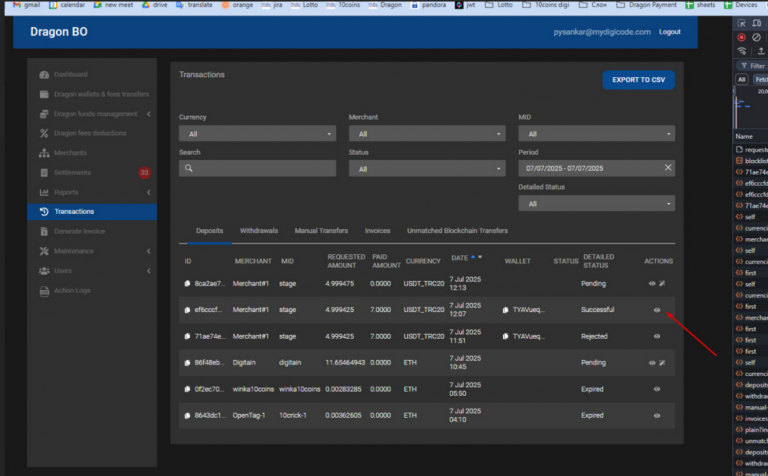Image resolution: width=768 pixels, height=476 pixels.
Task: View details of OpenTag-1 Expired transaction
Action: pos(657,416)
